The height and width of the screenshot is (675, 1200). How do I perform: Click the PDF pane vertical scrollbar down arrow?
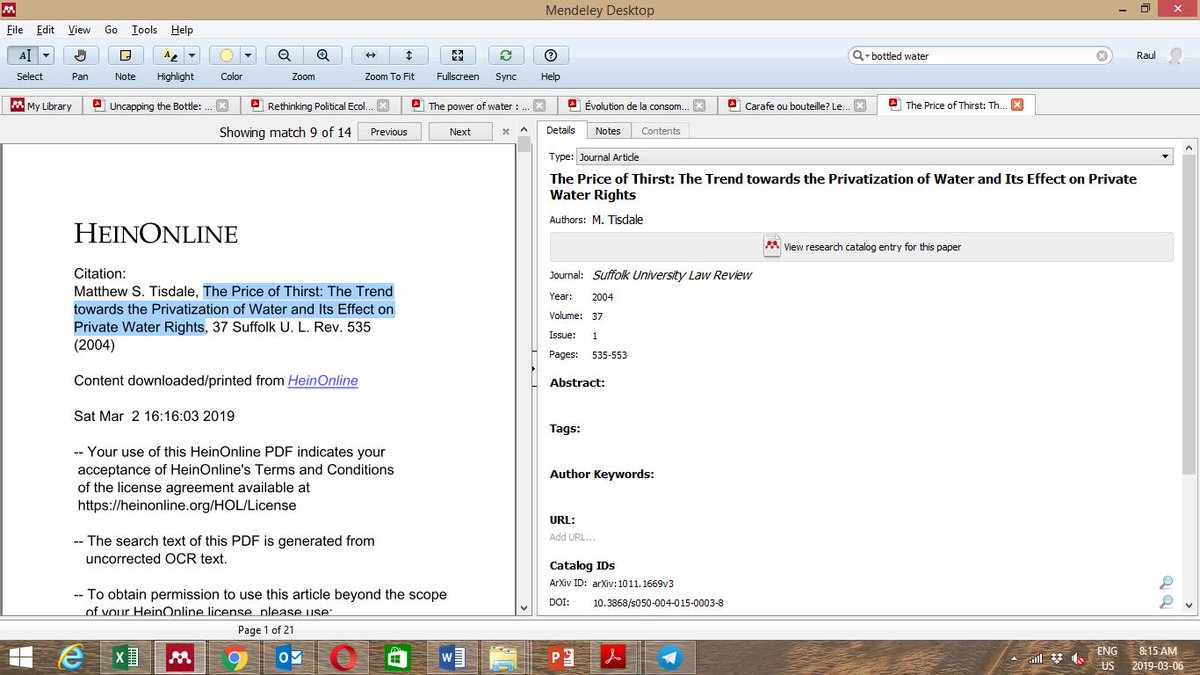pyautogui.click(x=523, y=607)
